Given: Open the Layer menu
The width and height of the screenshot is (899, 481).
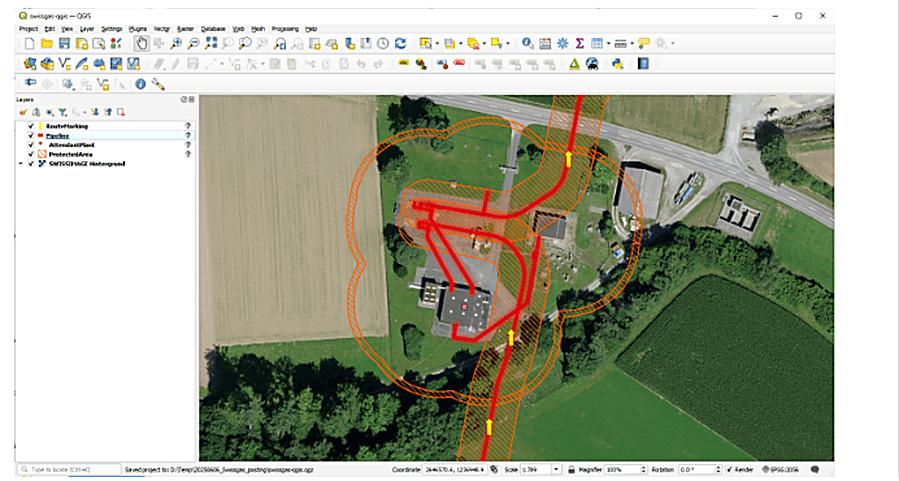Looking at the screenshot, I should pyautogui.click(x=87, y=29).
